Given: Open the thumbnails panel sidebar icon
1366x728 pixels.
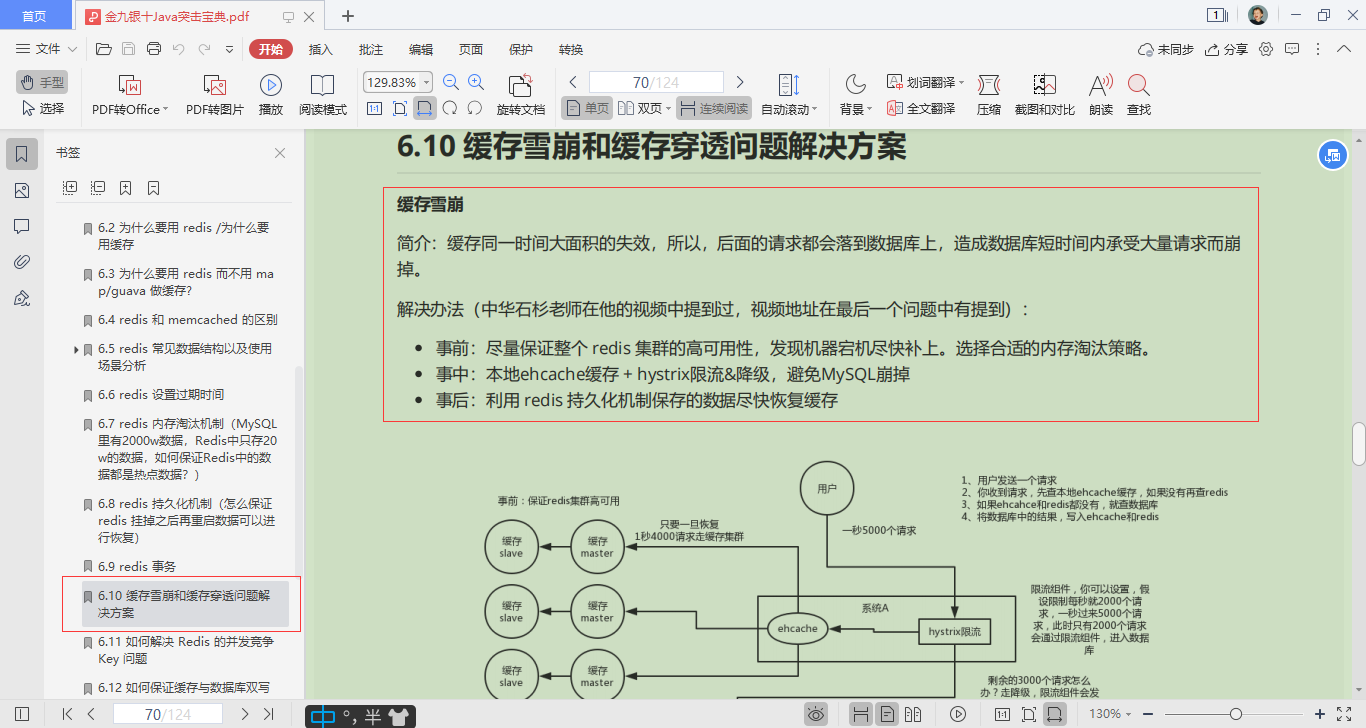Looking at the screenshot, I should [22, 191].
